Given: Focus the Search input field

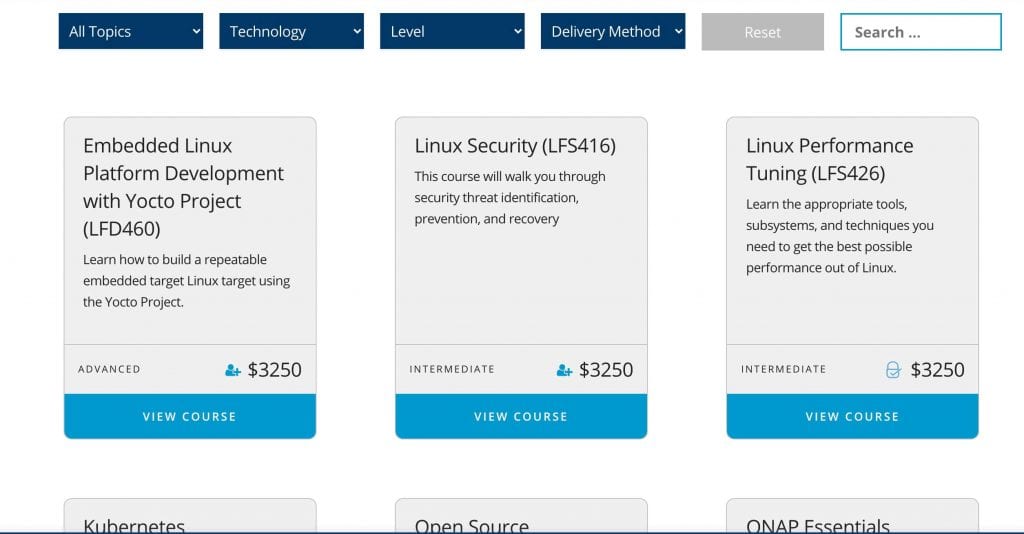Looking at the screenshot, I should tap(921, 32).
